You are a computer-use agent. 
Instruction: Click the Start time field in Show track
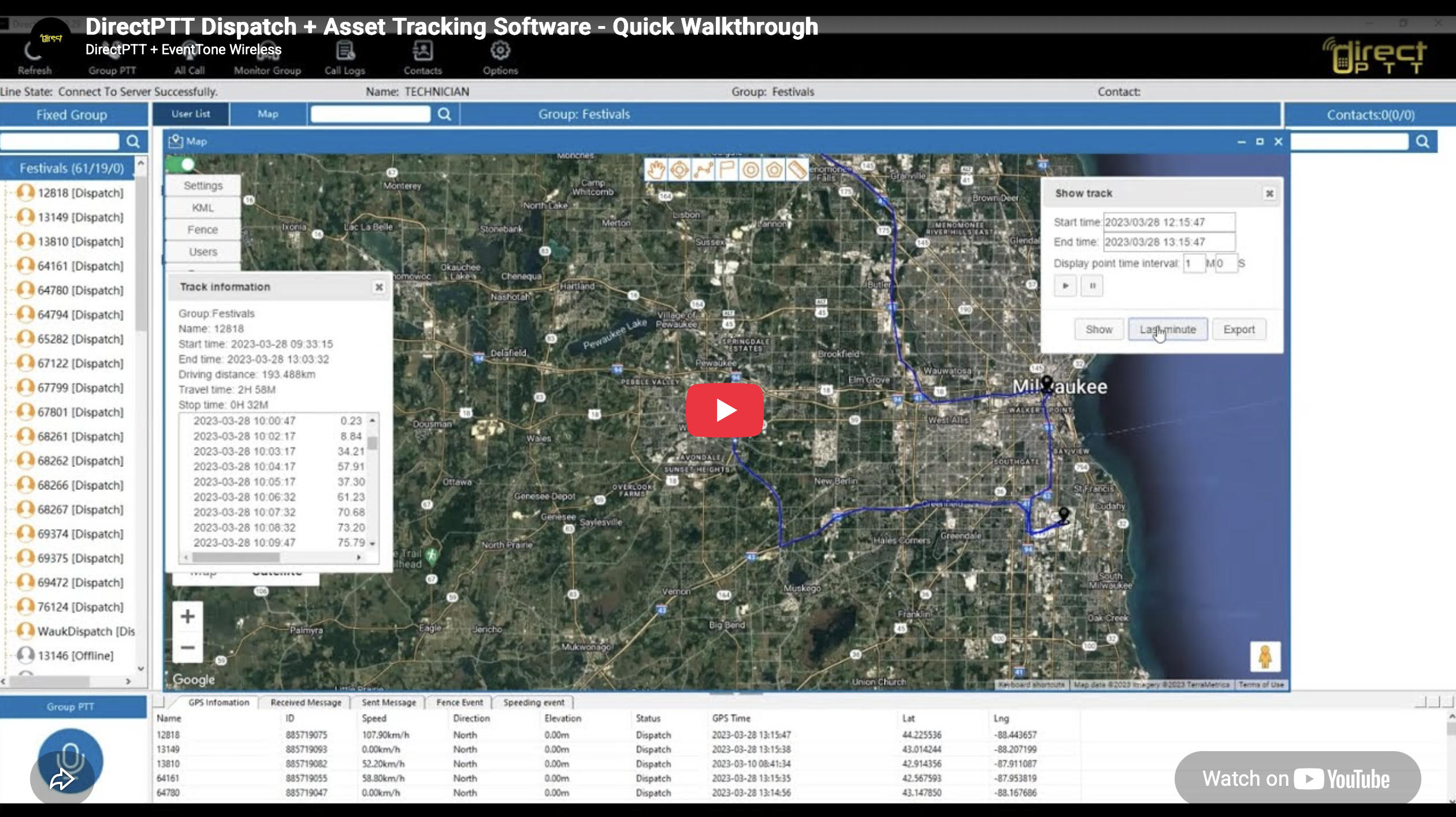point(1169,222)
